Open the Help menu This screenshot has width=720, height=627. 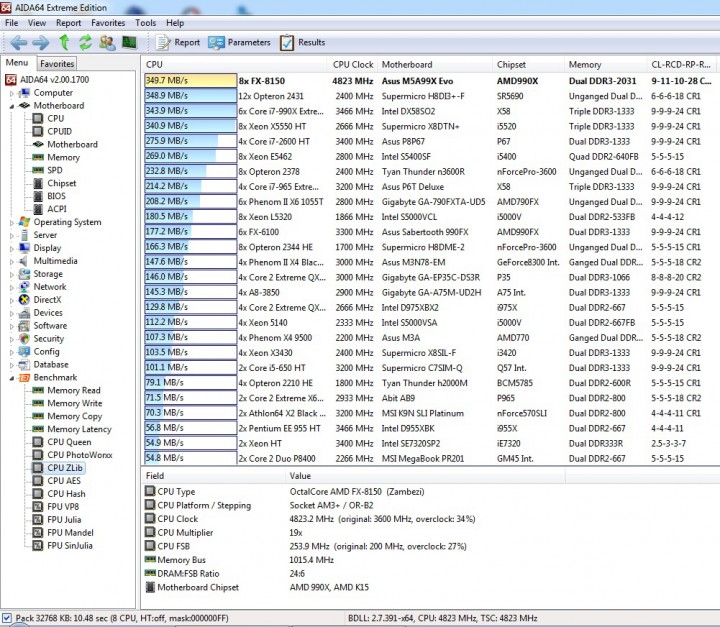[175, 23]
